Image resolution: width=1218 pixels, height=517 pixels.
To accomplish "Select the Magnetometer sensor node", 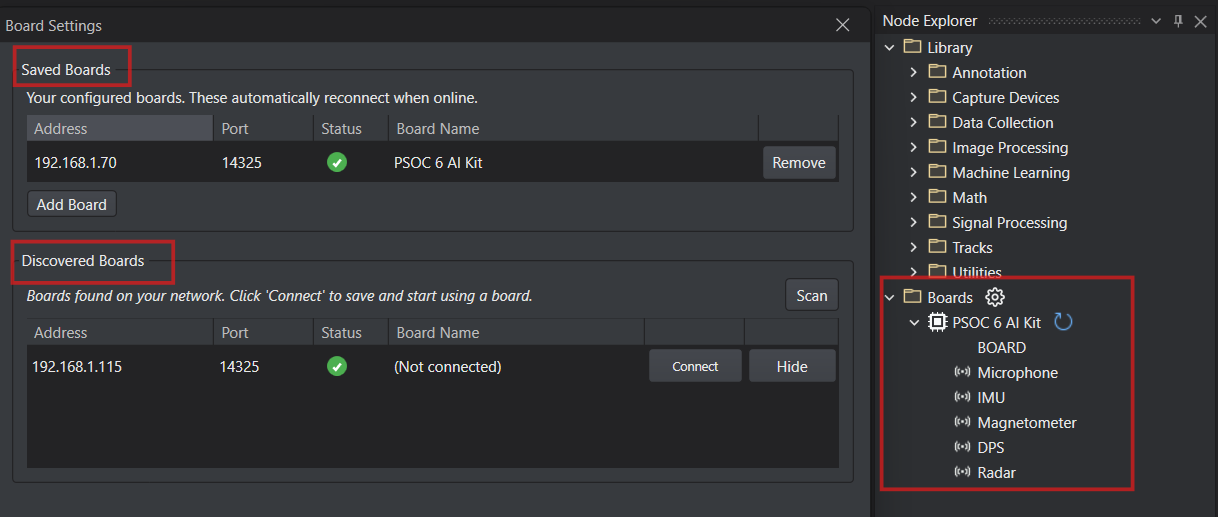I will pos(1026,423).
